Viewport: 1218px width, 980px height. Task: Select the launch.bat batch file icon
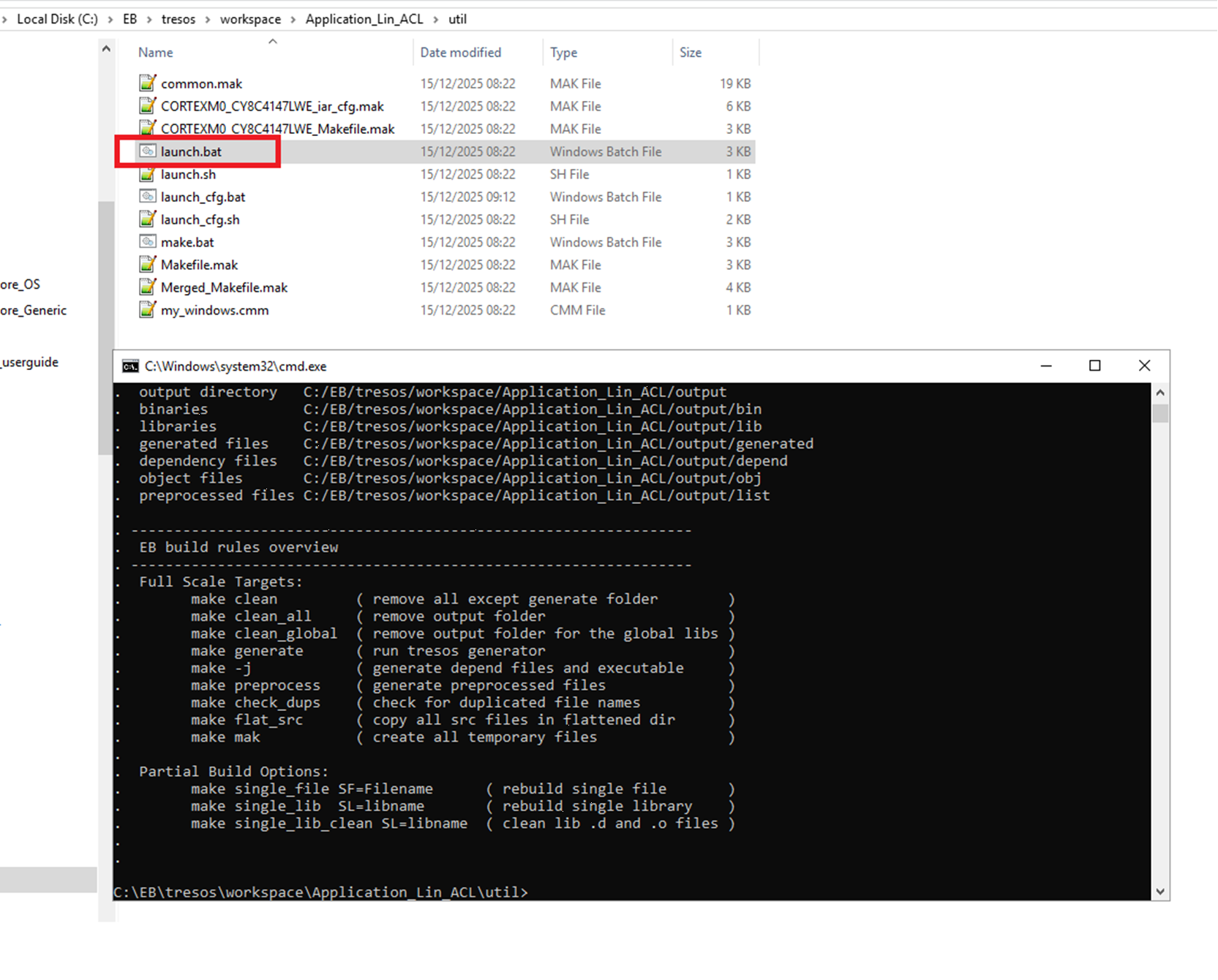click(x=148, y=151)
